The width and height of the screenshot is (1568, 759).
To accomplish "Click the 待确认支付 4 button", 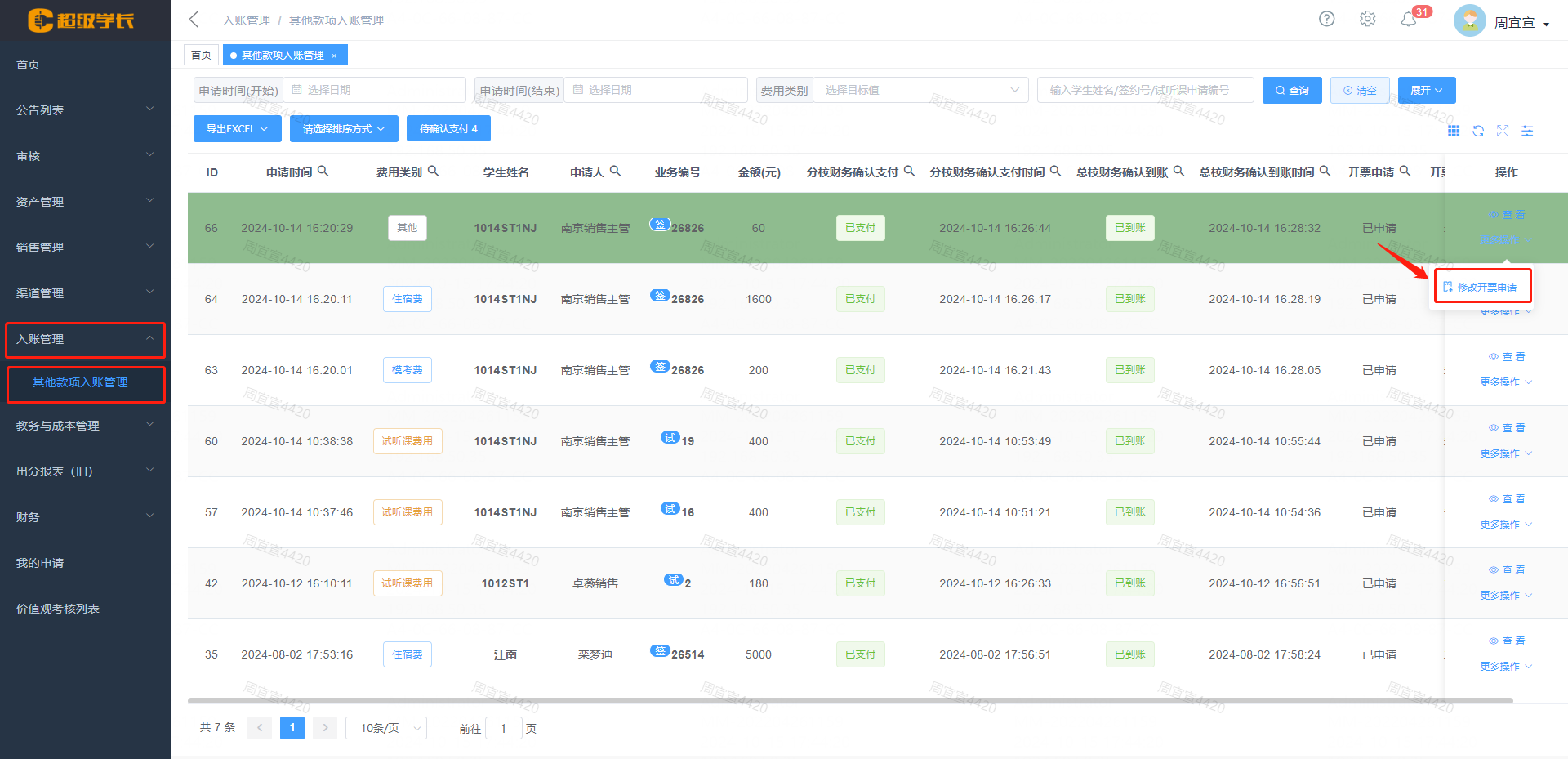I will click(x=448, y=128).
